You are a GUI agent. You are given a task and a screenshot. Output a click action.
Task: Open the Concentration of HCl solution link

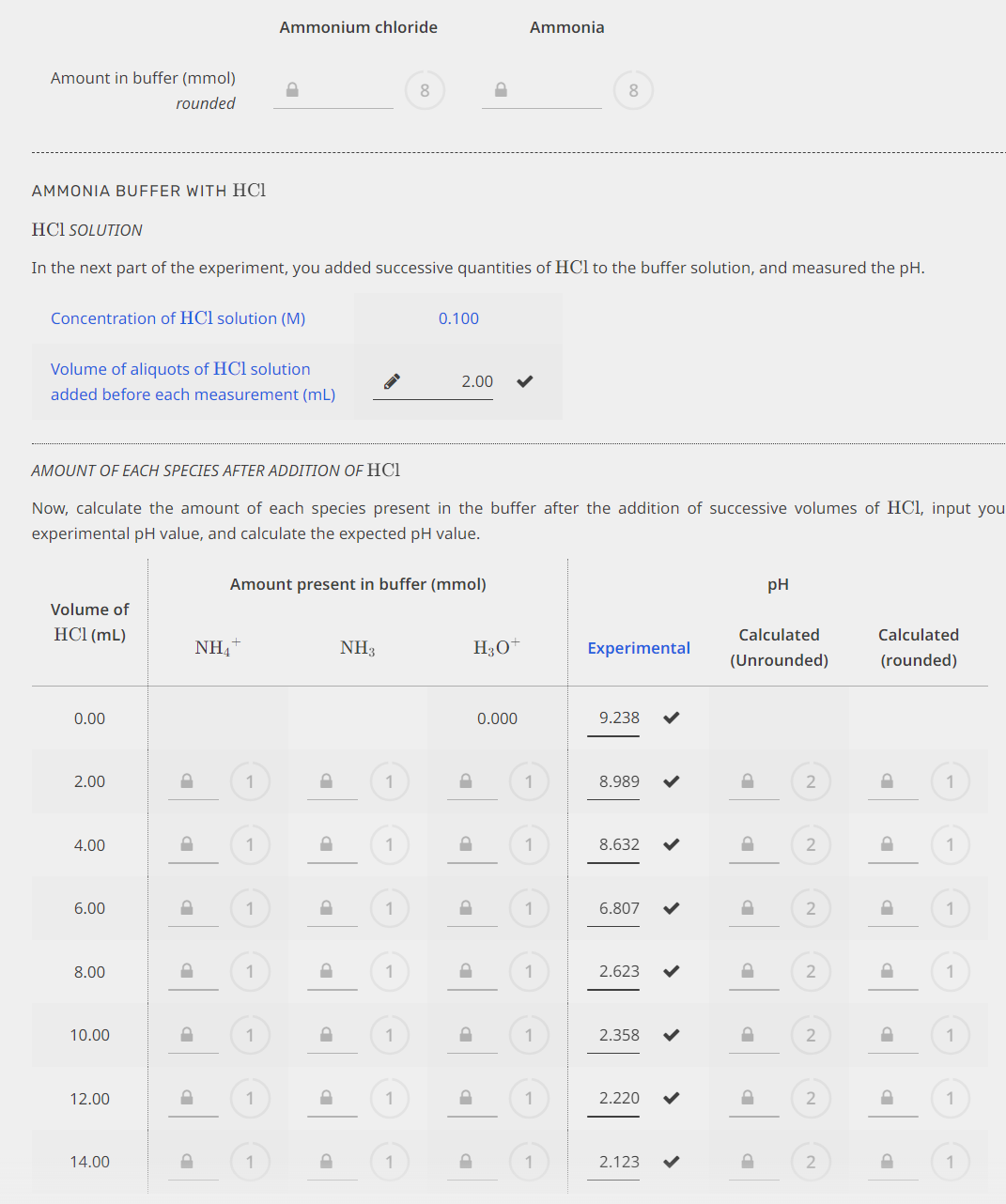coord(178,317)
